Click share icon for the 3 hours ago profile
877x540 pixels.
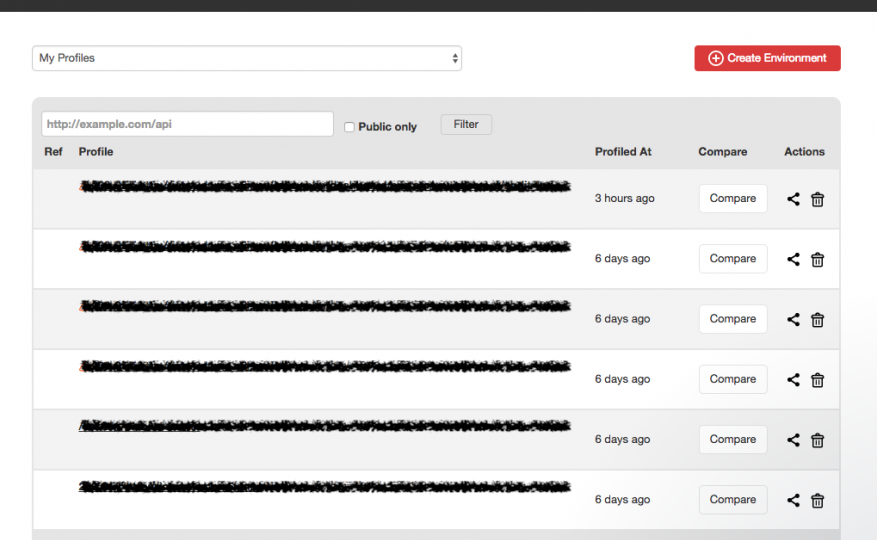tap(793, 199)
